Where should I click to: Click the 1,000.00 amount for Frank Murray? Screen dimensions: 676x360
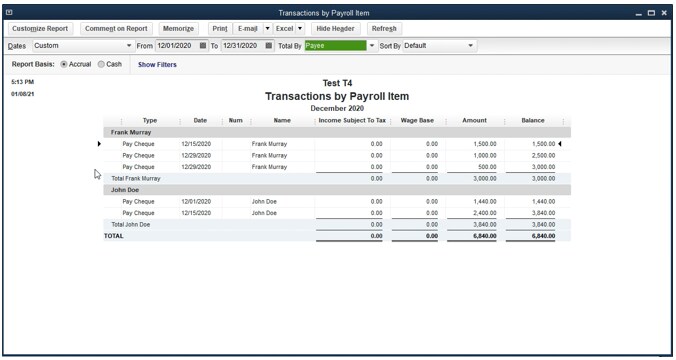tap(484, 156)
